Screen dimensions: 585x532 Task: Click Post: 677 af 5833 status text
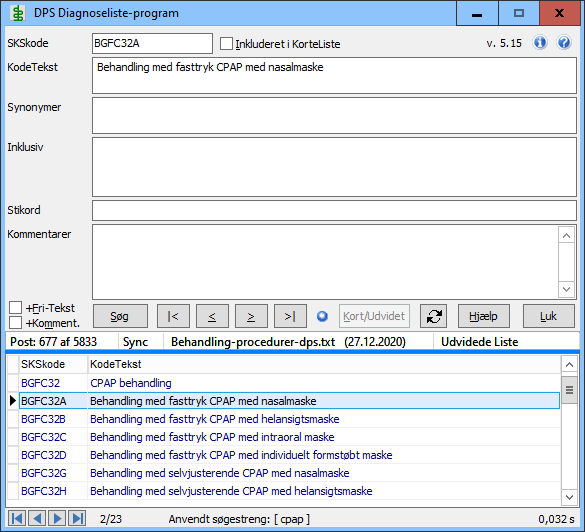tap(53, 342)
